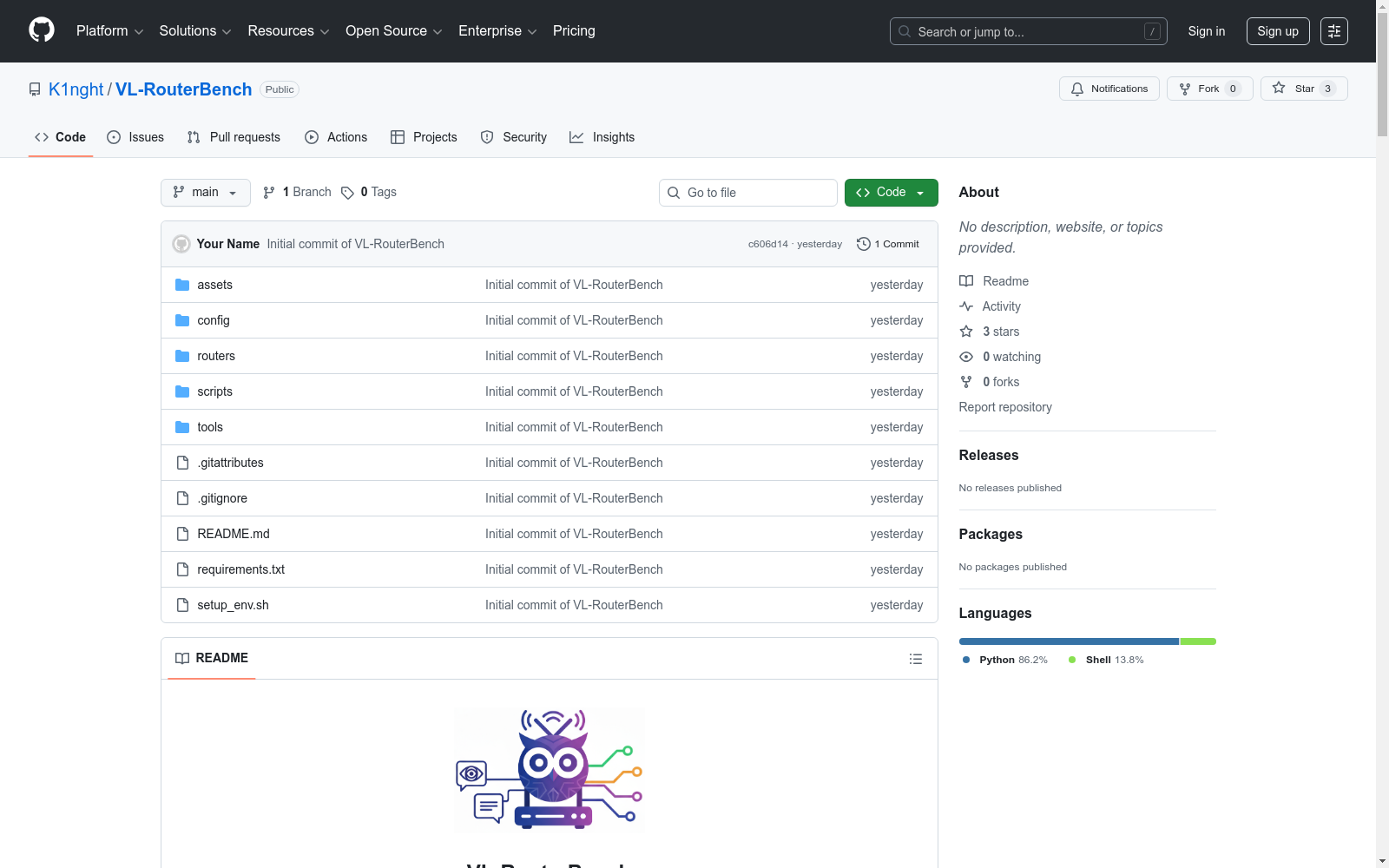Select the Code tab
The image size is (1389, 868).
tap(61, 137)
